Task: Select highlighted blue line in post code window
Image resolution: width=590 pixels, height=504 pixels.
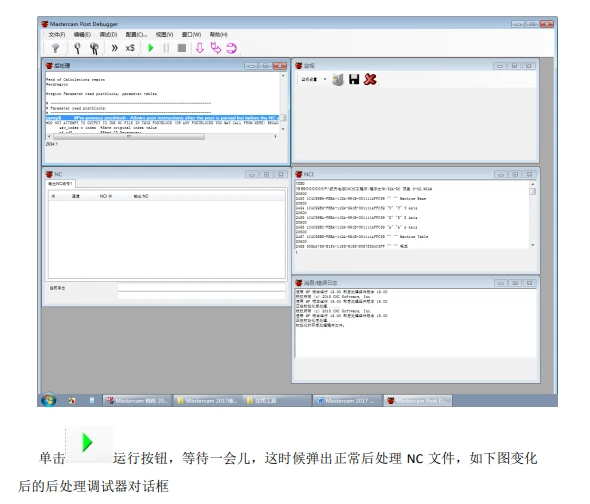Action: click(x=162, y=118)
